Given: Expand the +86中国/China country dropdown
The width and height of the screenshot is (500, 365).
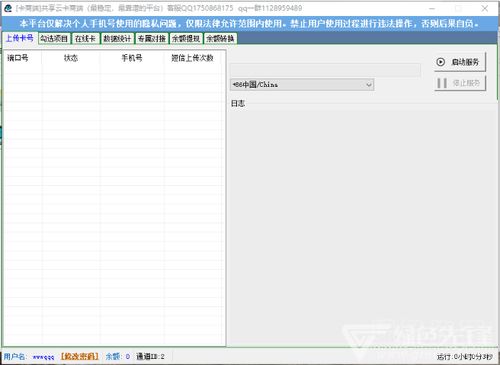Looking at the screenshot, I should [302, 85].
